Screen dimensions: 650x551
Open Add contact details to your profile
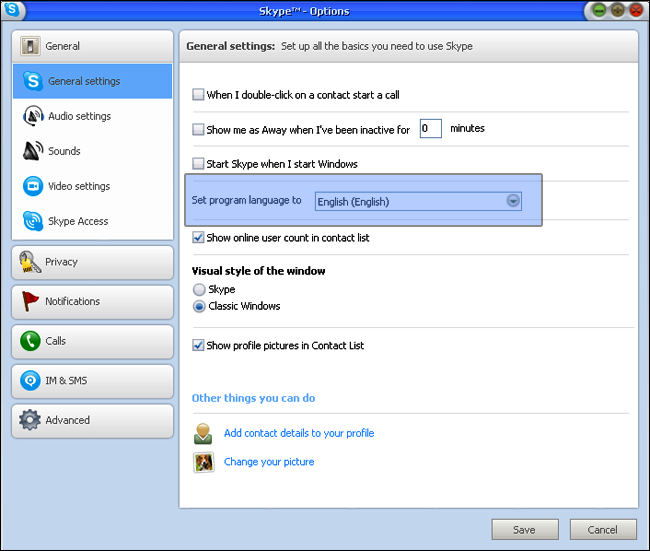click(x=299, y=433)
